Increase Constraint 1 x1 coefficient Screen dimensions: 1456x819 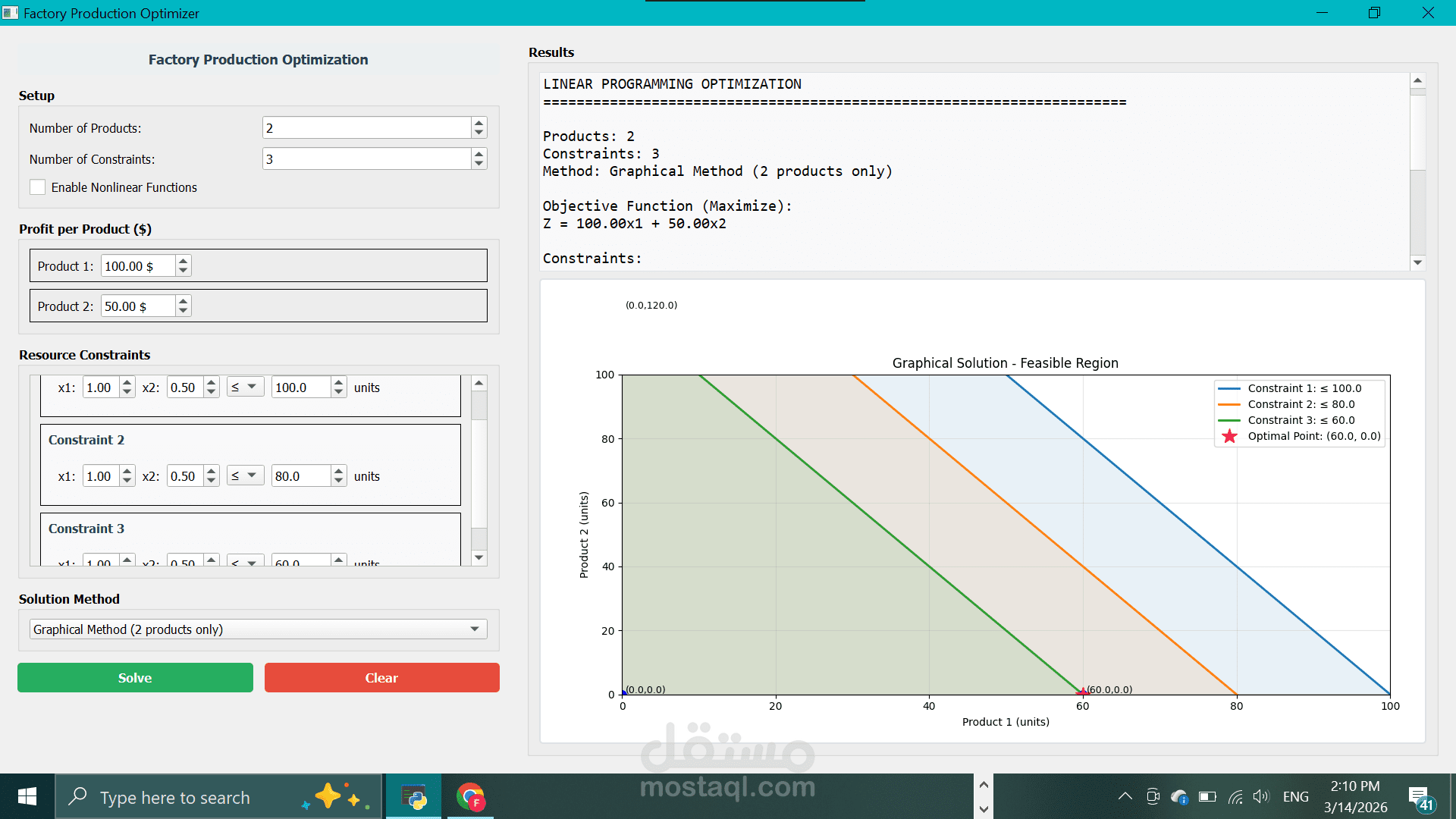(x=127, y=382)
